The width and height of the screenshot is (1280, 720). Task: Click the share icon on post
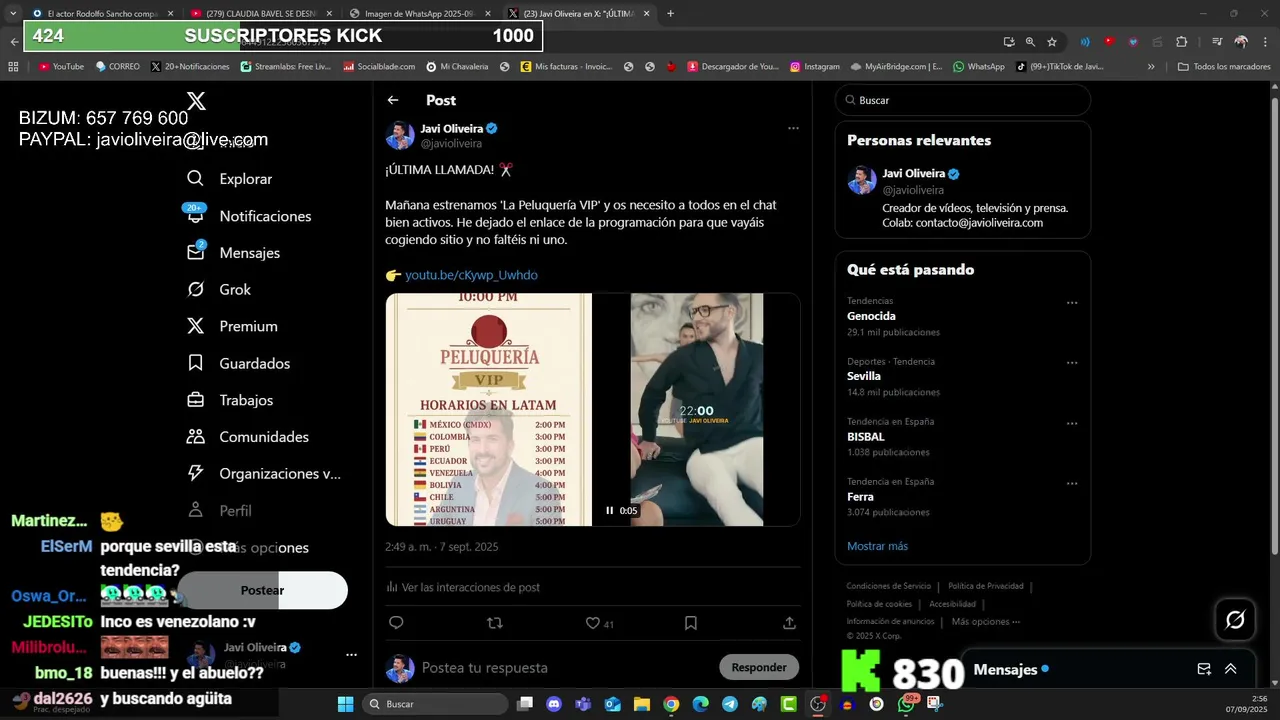click(789, 623)
